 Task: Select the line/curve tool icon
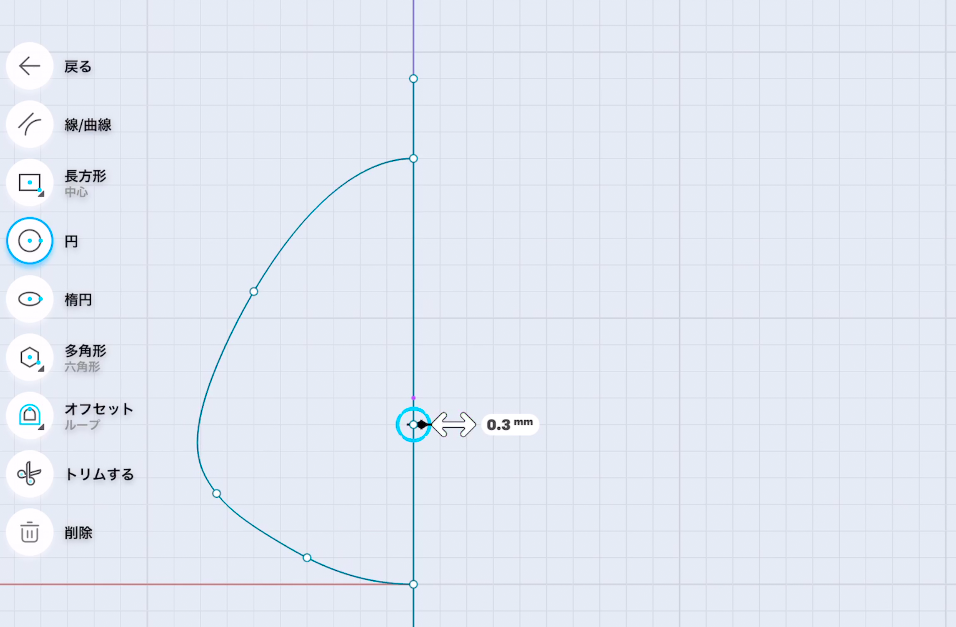(29, 124)
